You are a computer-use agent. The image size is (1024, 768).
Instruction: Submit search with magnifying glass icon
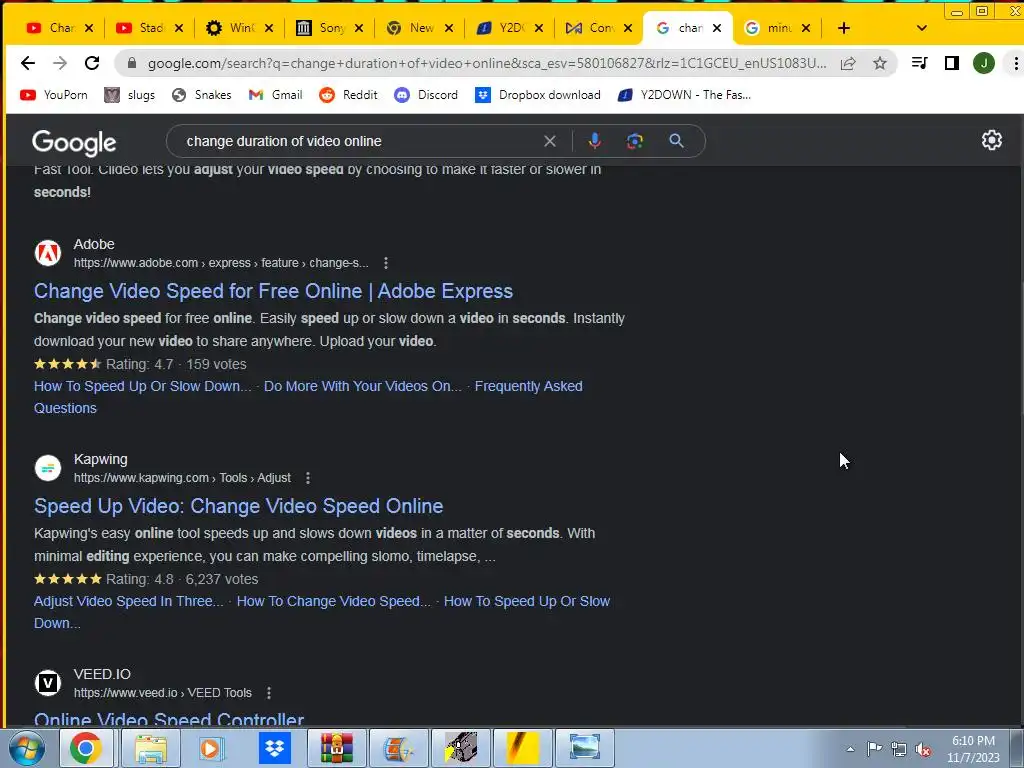point(677,141)
